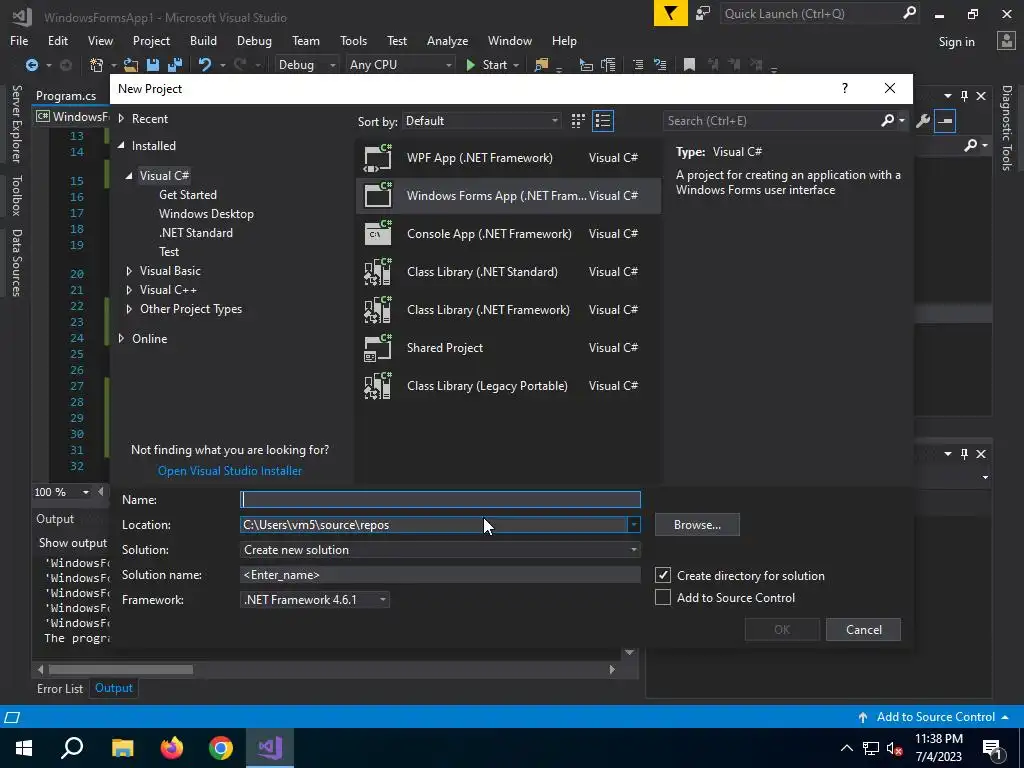This screenshot has width=1024, height=768.
Task: Click the Save toolbar icon
Action: (x=153, y=65)
